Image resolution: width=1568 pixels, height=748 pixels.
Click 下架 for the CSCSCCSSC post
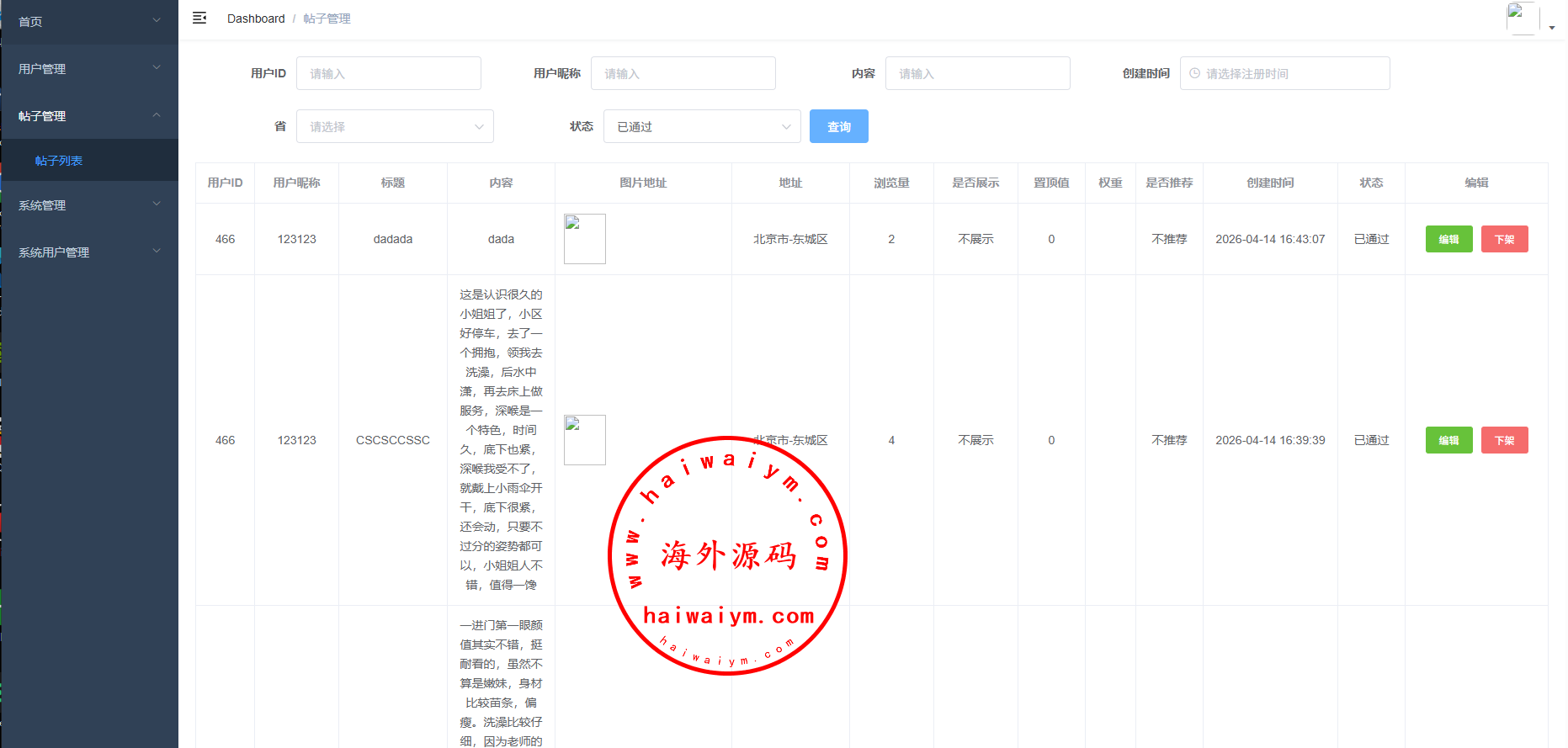(x=1504, y=440)
